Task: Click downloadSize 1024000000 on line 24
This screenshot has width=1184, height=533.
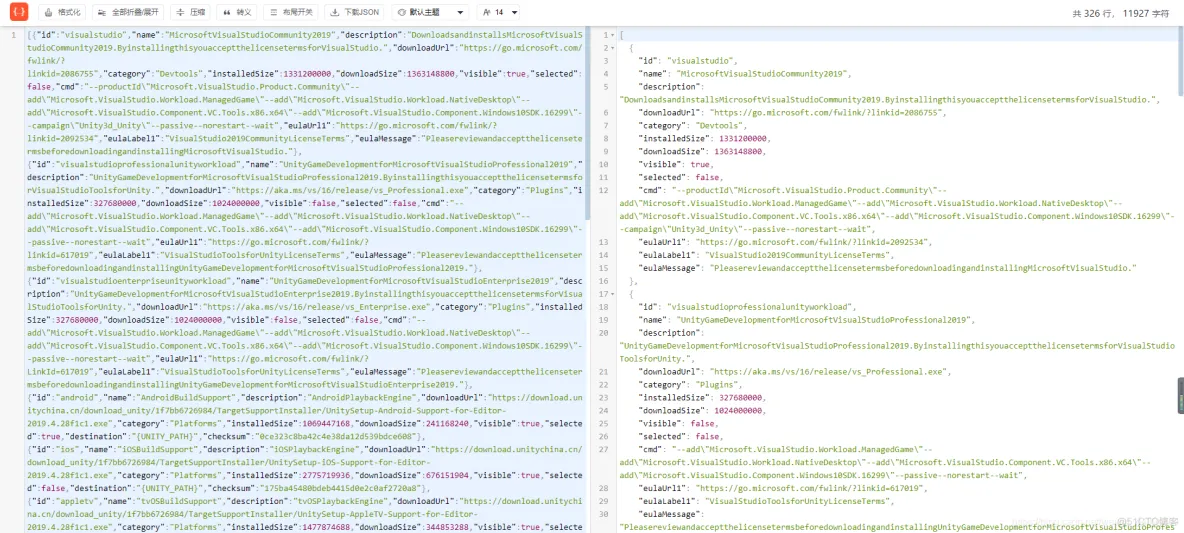Action: click(738, 410)
